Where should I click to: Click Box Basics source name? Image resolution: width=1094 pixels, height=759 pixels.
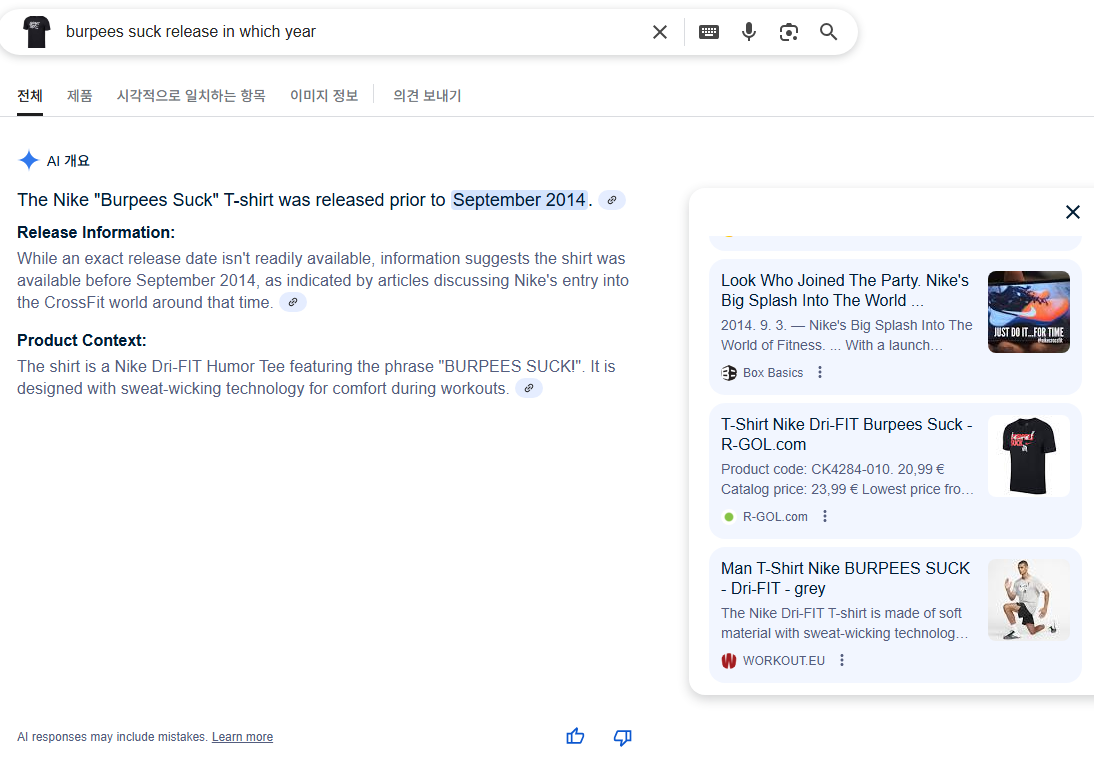[773, 373]
